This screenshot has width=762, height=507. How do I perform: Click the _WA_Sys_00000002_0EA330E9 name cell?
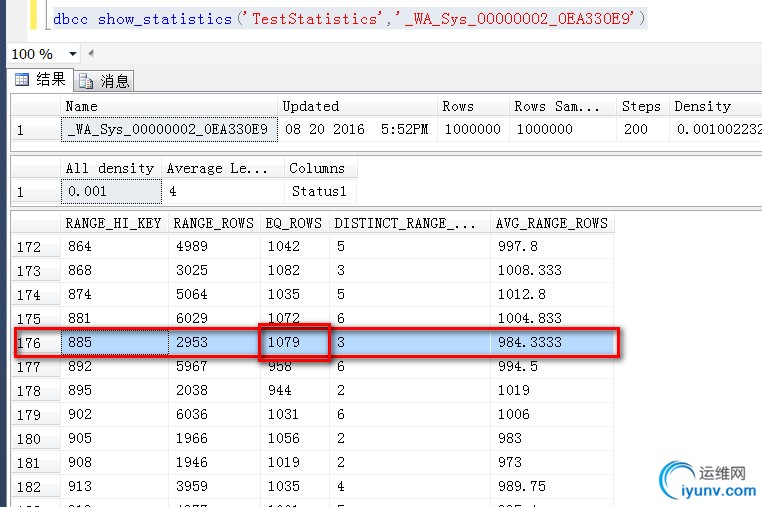(x=169, y=129)
